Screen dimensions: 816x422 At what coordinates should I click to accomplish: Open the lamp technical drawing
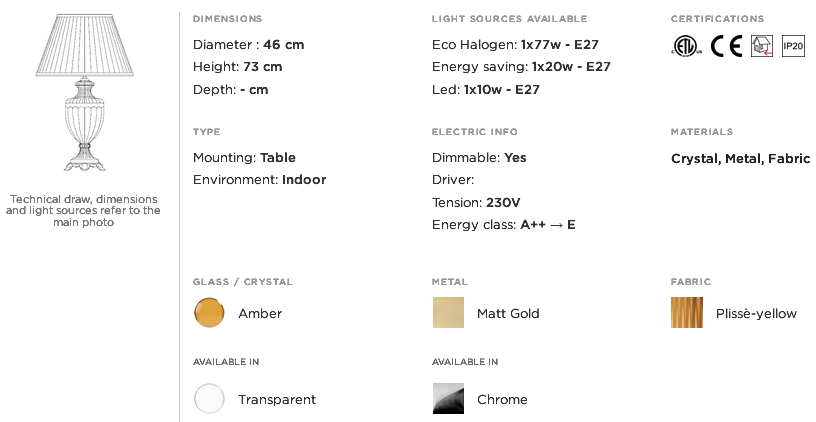(84, 93)
